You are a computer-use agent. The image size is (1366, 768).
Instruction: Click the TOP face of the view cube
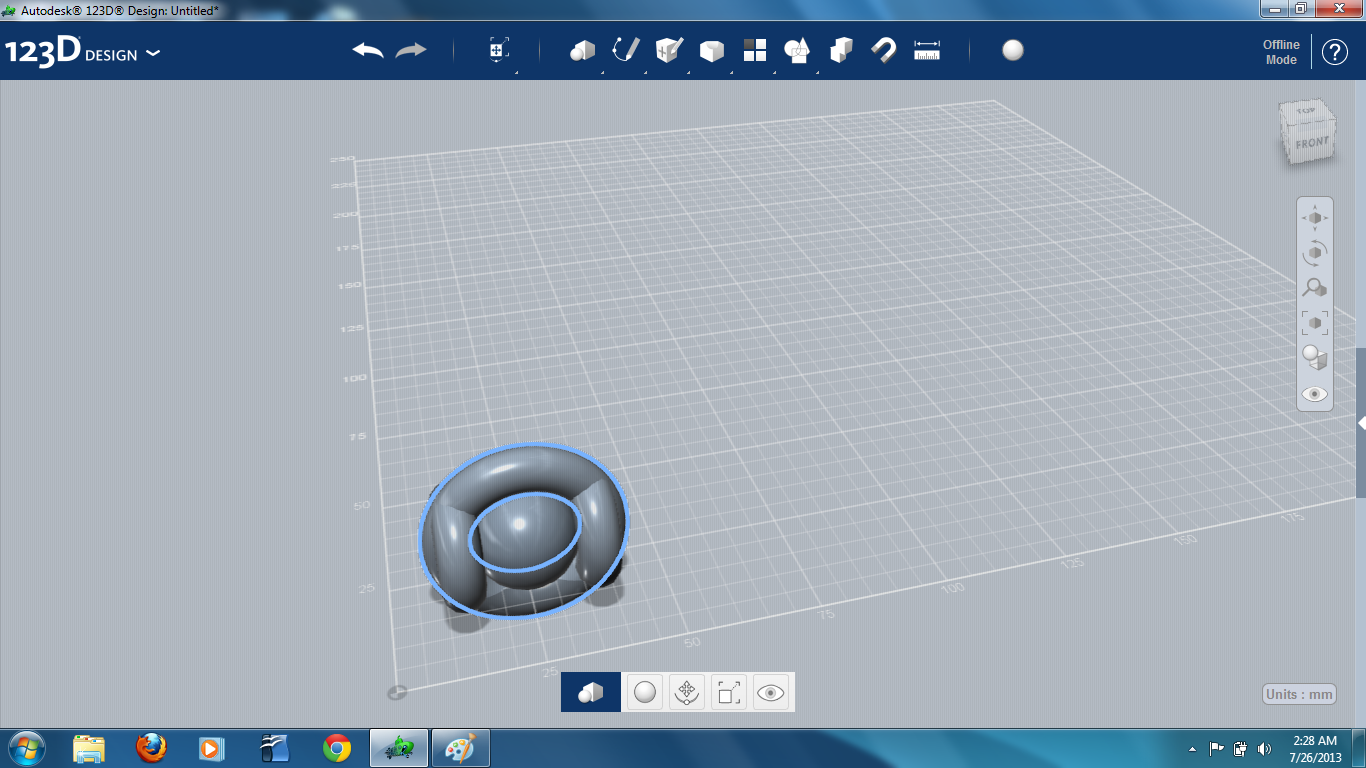click(x=1304, y=112)
